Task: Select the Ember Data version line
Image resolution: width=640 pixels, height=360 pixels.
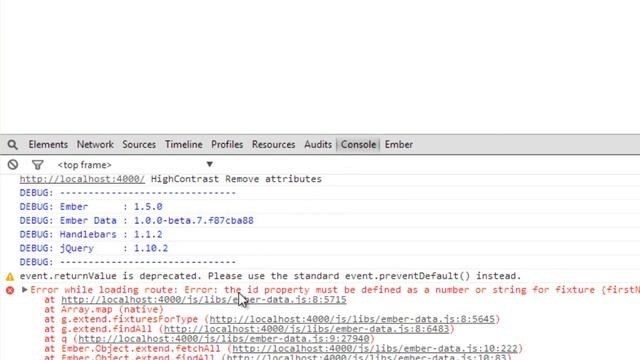Action: [x=137, y=220]
